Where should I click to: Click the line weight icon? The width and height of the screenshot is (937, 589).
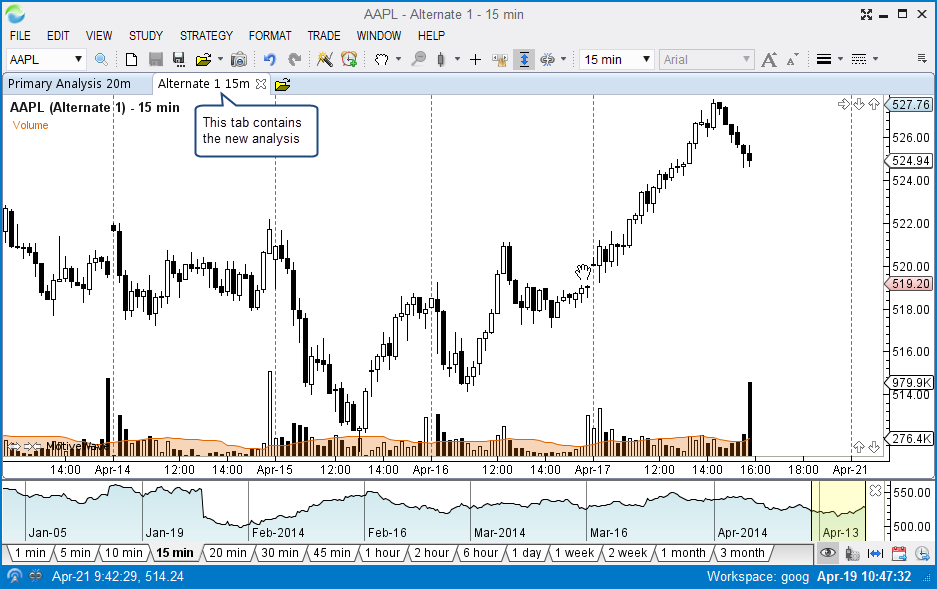pos(824,59)
